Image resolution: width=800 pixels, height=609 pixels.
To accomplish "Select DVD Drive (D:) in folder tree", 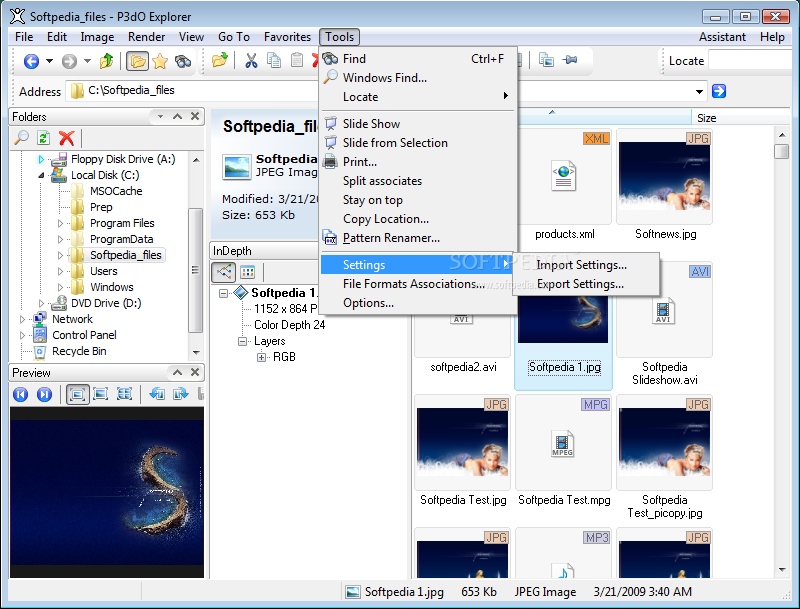I will click(x=106, y=303).
